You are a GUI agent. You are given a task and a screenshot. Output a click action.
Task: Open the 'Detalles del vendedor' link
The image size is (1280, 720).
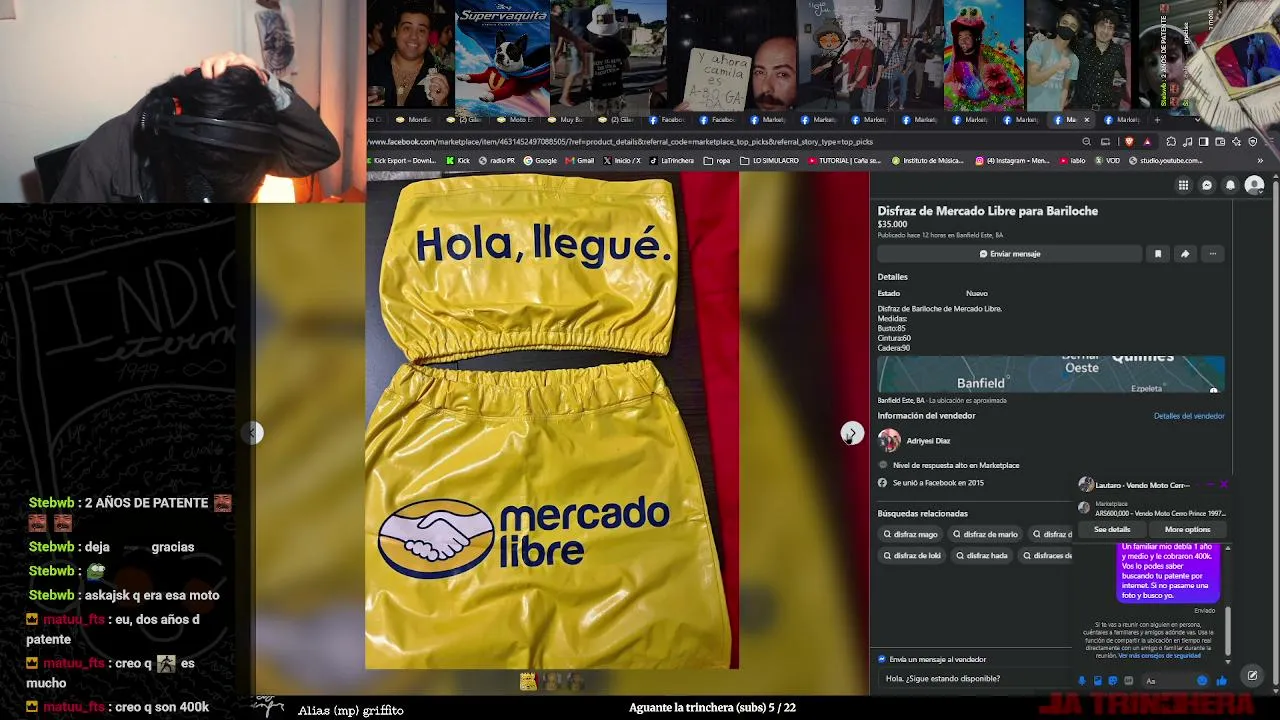[1189, 416]
